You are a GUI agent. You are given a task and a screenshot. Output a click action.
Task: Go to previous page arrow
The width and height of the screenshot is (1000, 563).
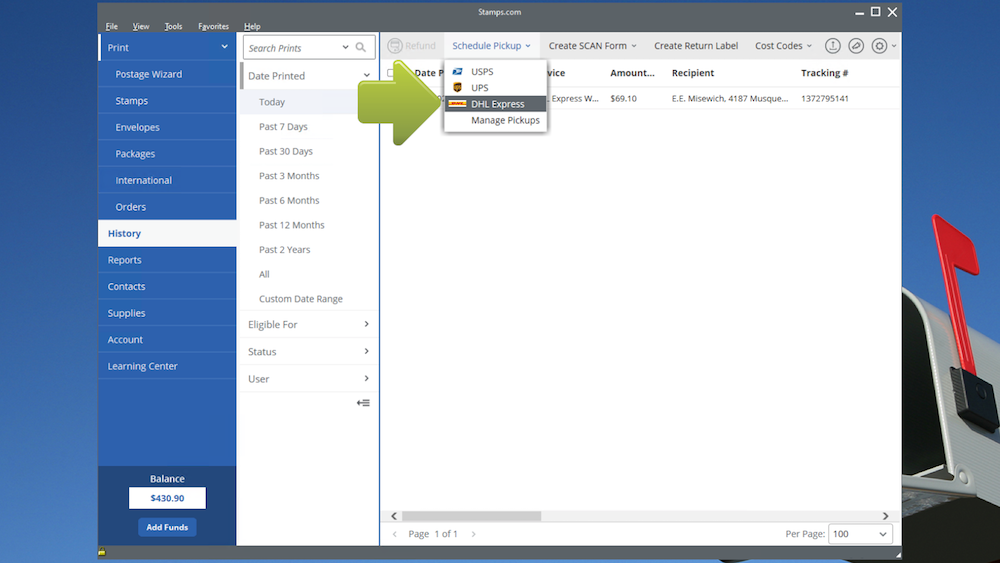395,534
